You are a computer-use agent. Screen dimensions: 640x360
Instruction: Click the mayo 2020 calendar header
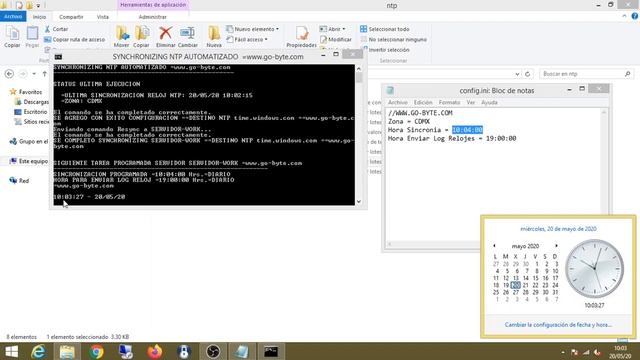(x=525, y=246)
